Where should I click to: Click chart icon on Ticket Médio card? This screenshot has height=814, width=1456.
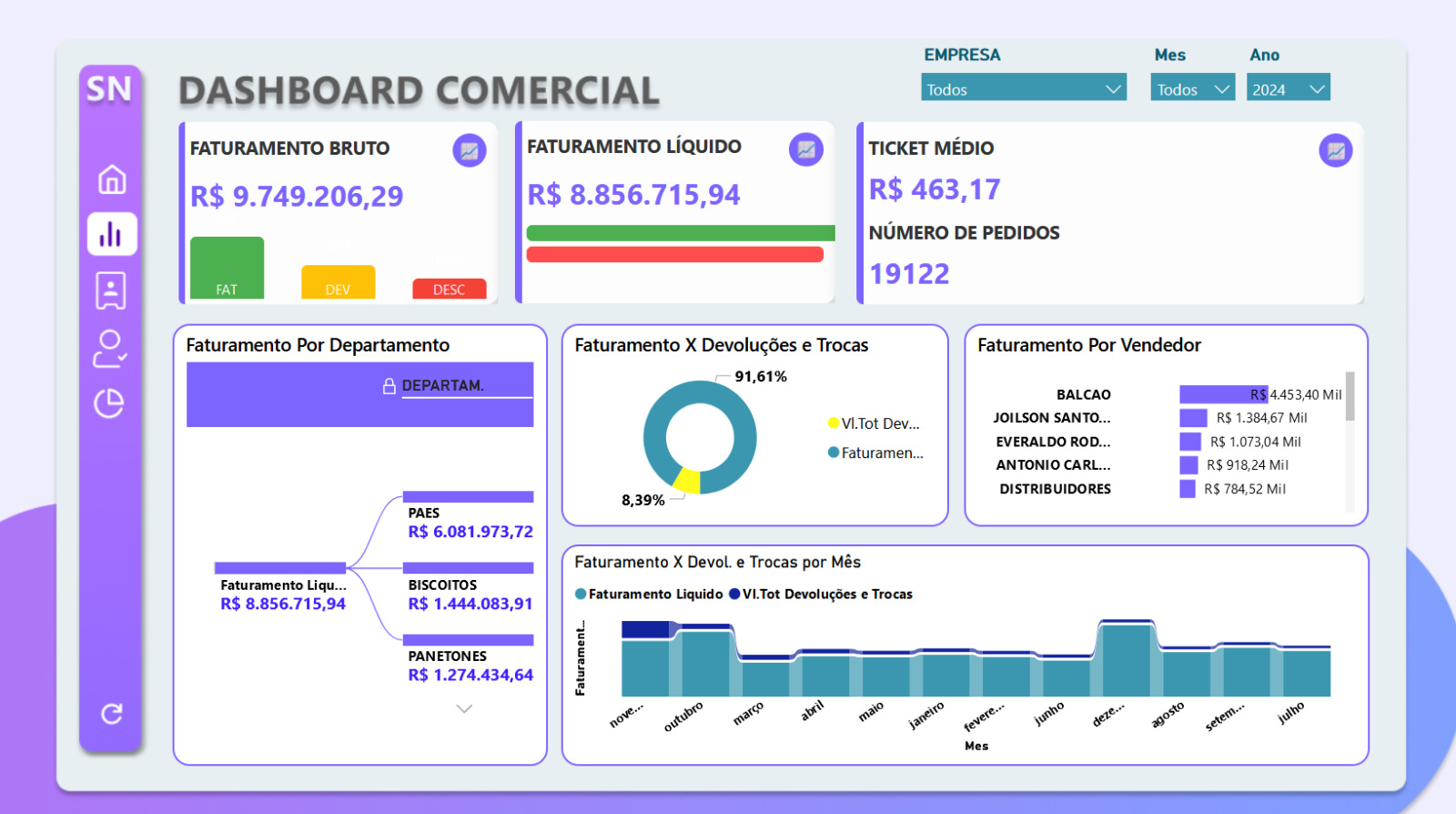1335,150
